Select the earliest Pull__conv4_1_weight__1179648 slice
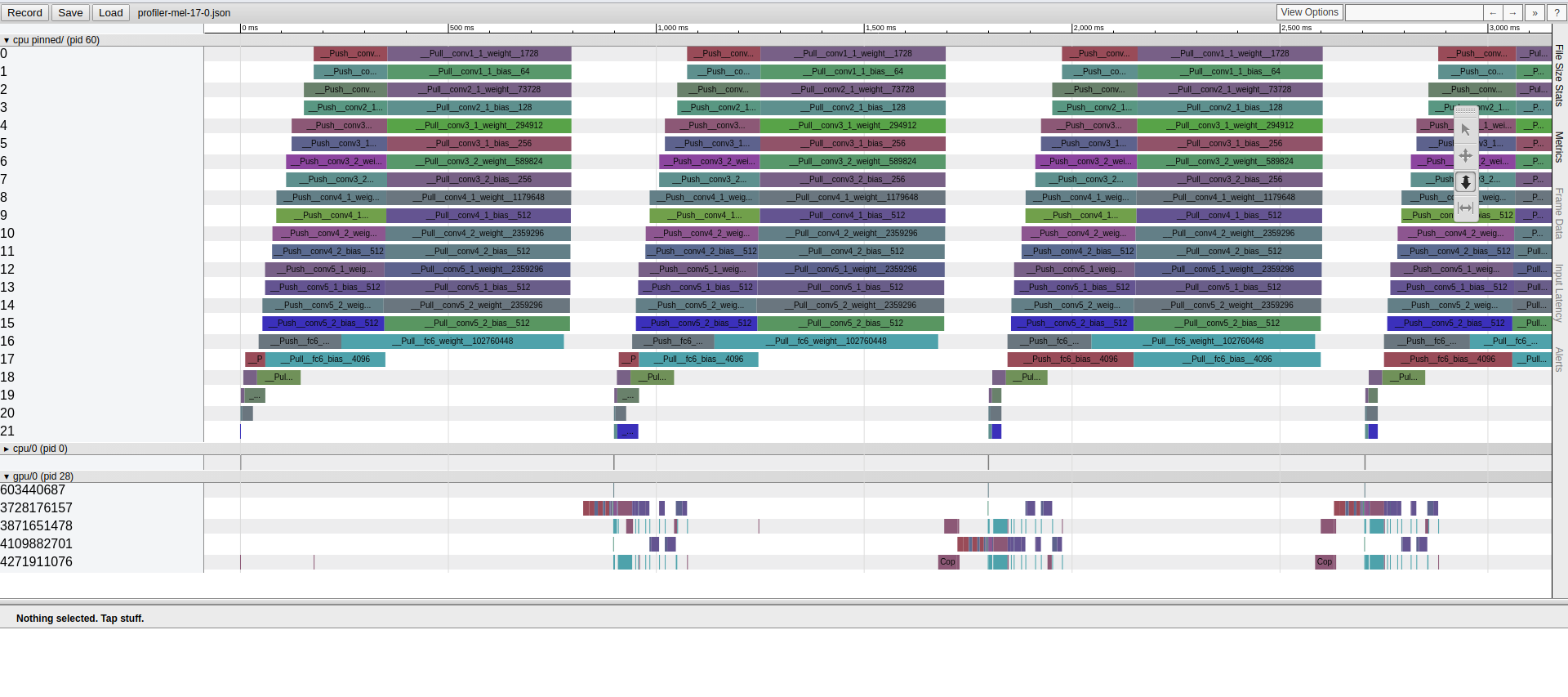The height and width of the screenshot is (697, 1568). point(479,198)
